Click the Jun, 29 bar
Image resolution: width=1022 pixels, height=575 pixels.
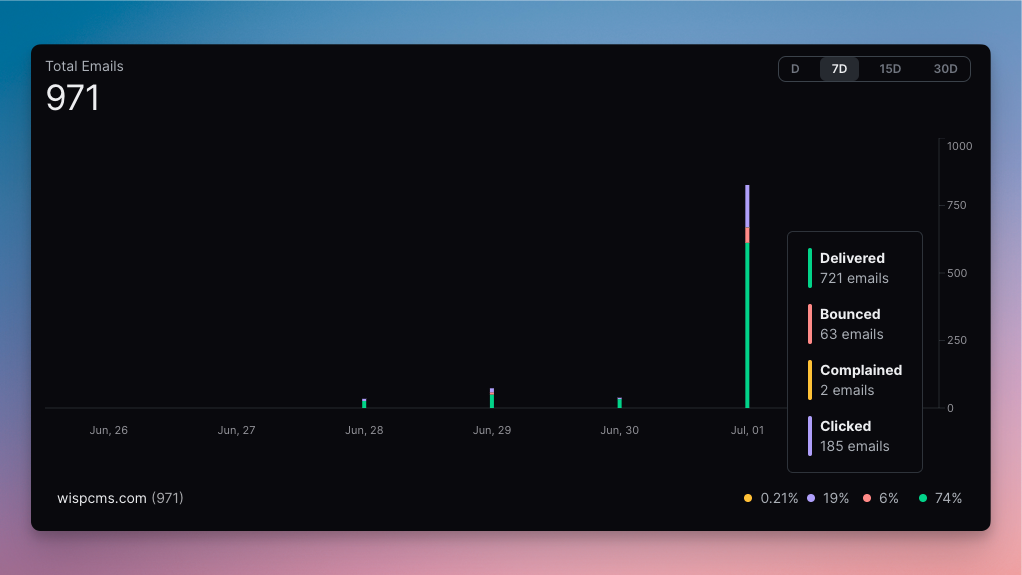pyautogui.click(x=491, y=398)
